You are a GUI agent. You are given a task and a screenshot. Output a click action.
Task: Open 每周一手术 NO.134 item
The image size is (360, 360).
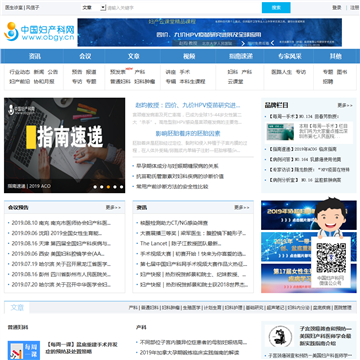point(304,116)
